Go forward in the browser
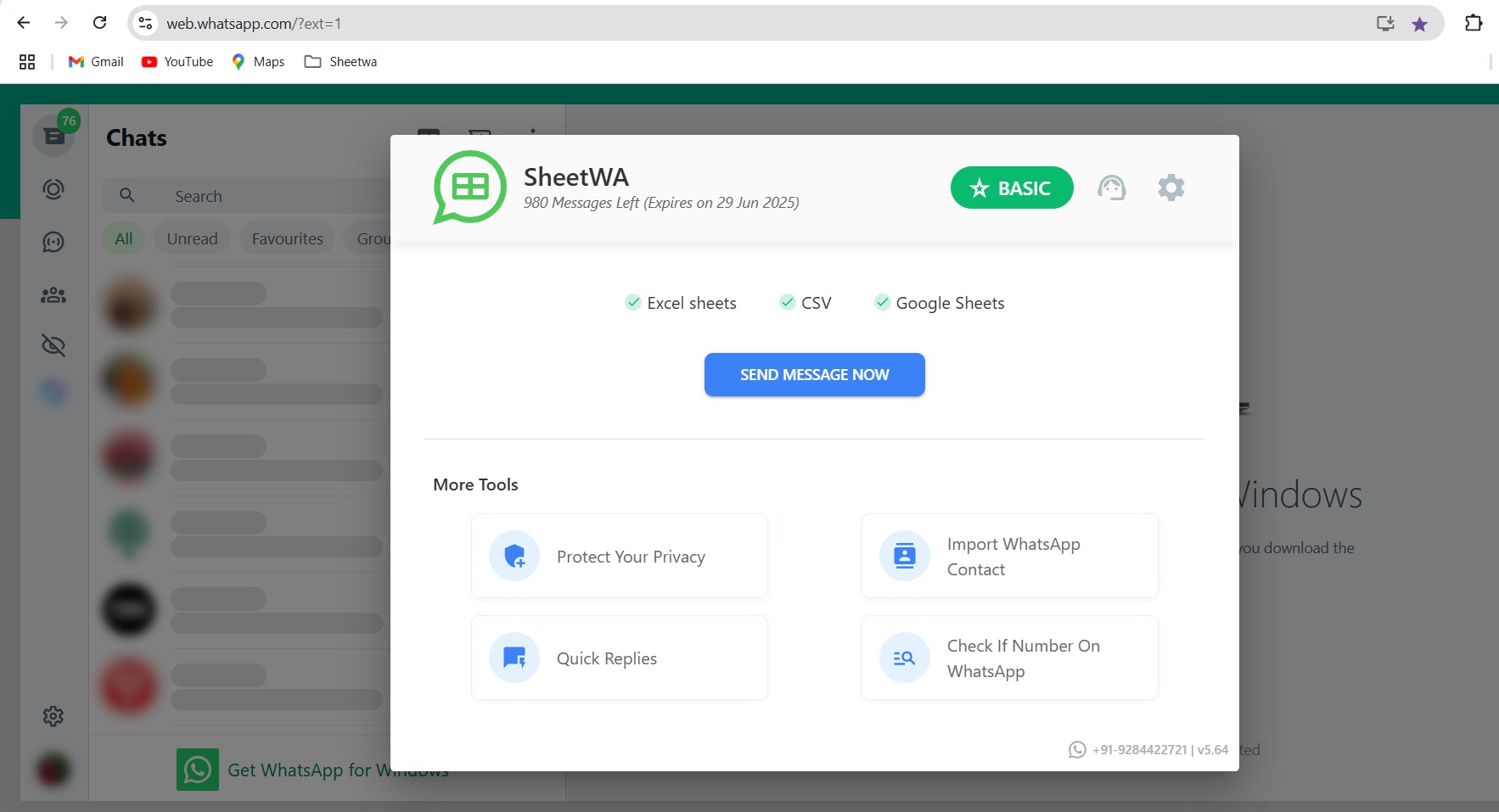This screenshot has width=1499, height=812. pyautogui.click(x=61, y=23)
